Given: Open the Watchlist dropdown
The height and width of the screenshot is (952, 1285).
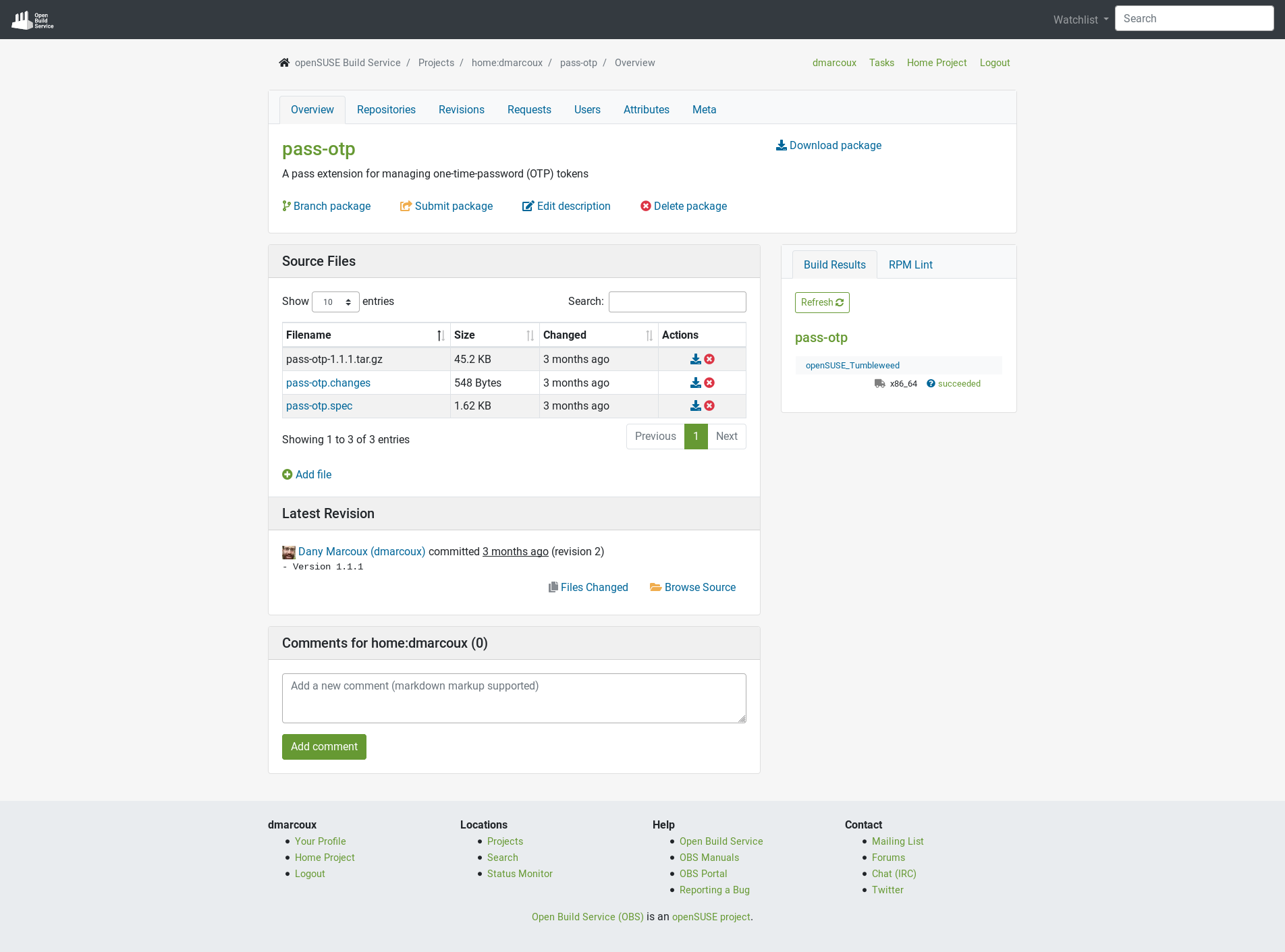Looking at the screenshot, I should [x=1081, y=20].
